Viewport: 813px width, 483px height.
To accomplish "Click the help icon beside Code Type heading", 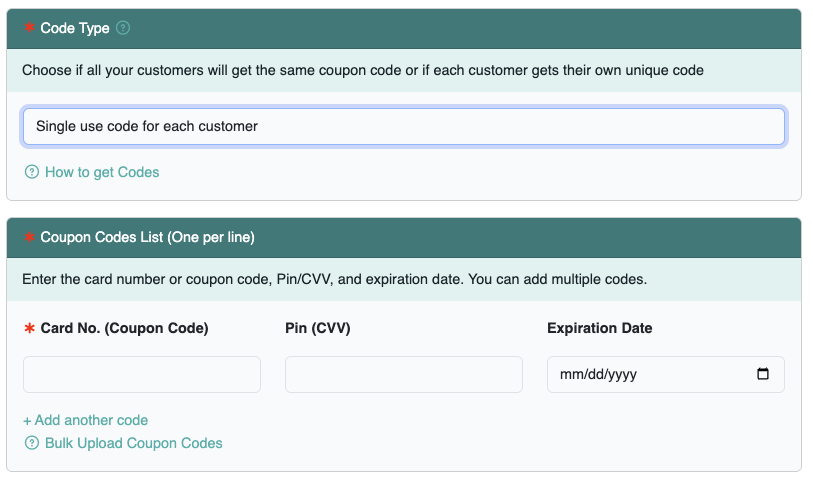I will (x=123, y=28).
